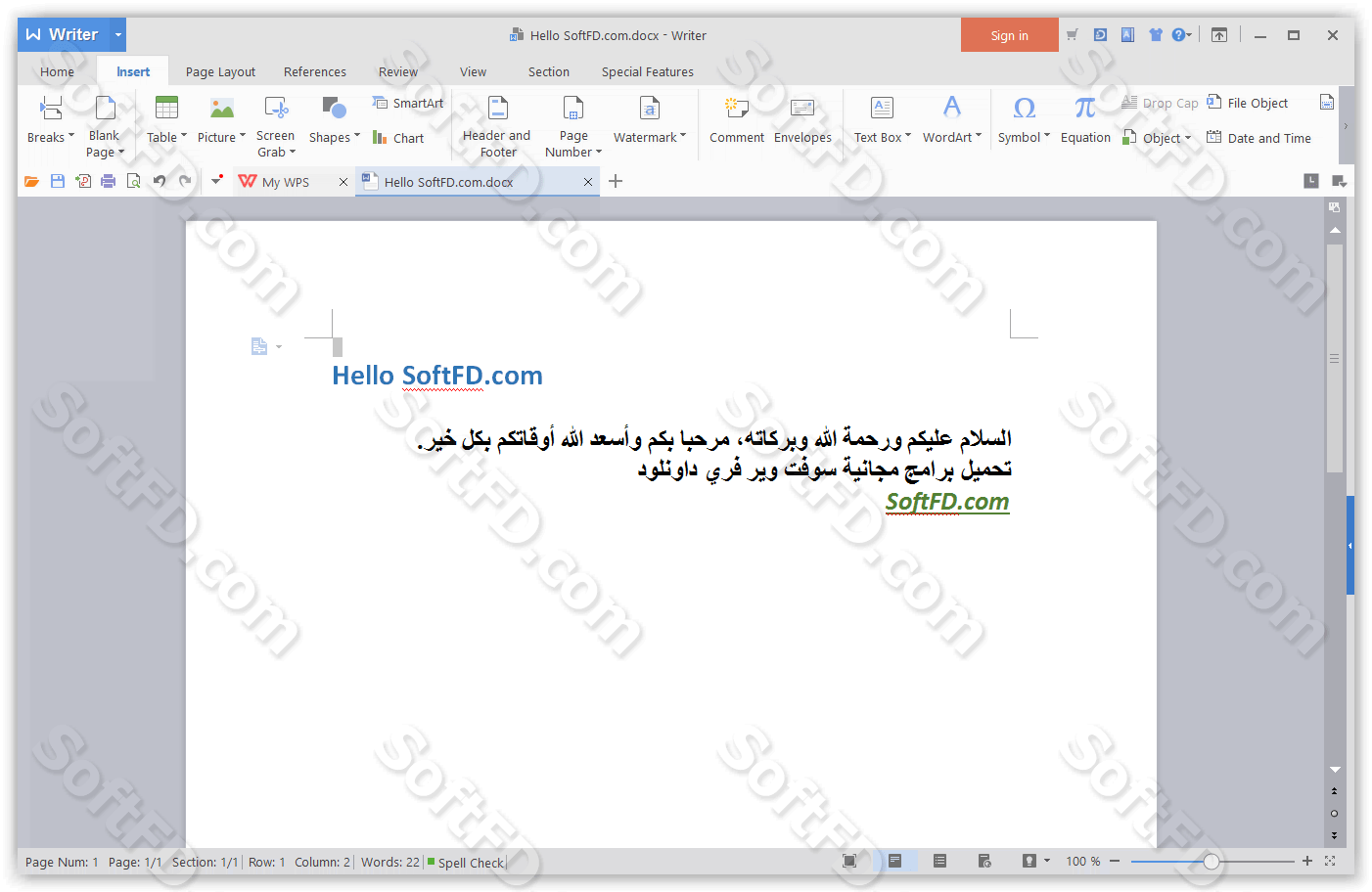Click the zoom slider handle

1212,862
